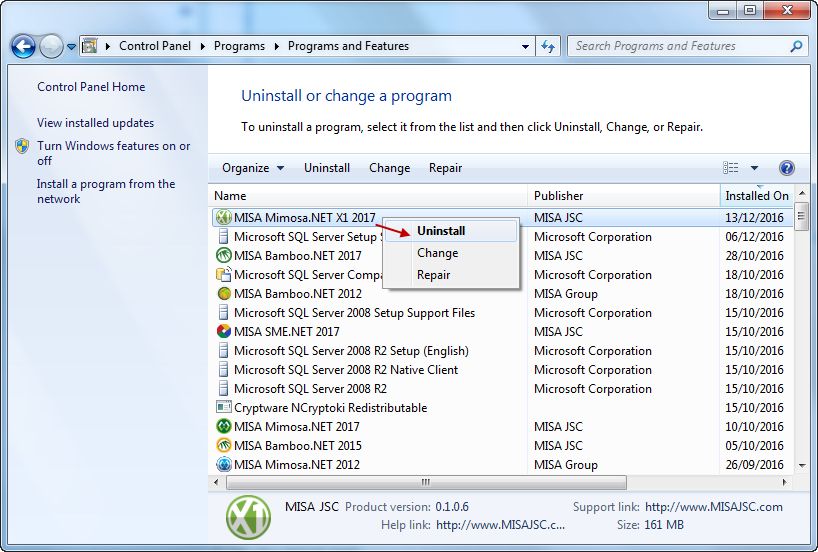Open the view options dropdown arrow
This screenshot has height=552, width=818.
(x=754, y=168)
